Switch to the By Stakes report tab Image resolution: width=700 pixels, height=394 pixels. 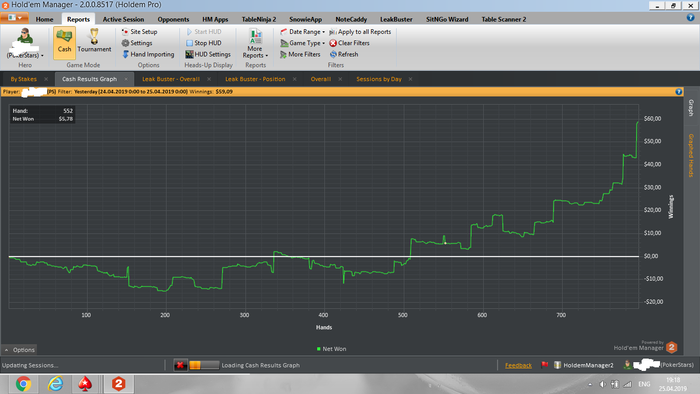click(x=24, y=79)
